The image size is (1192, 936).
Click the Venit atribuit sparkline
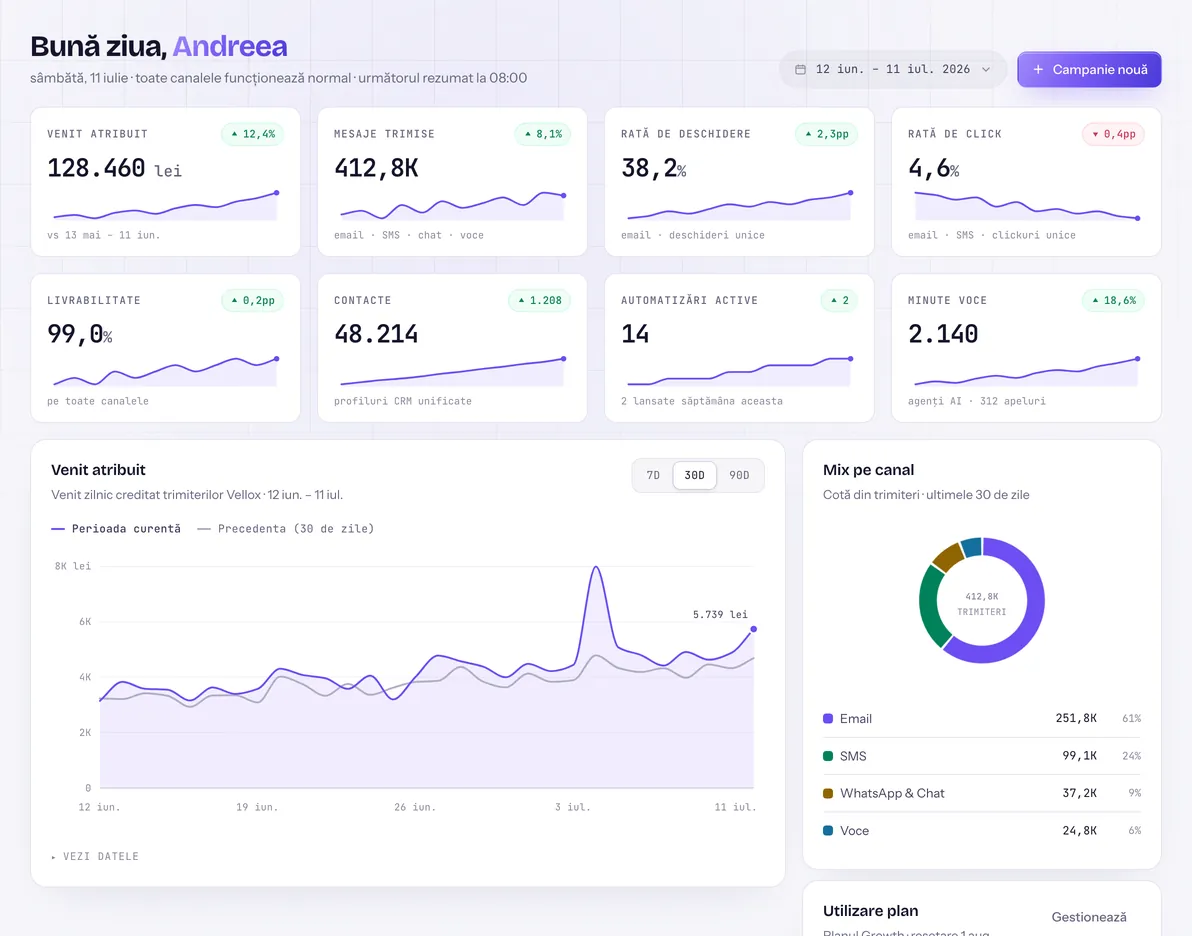tap(165, 205)
